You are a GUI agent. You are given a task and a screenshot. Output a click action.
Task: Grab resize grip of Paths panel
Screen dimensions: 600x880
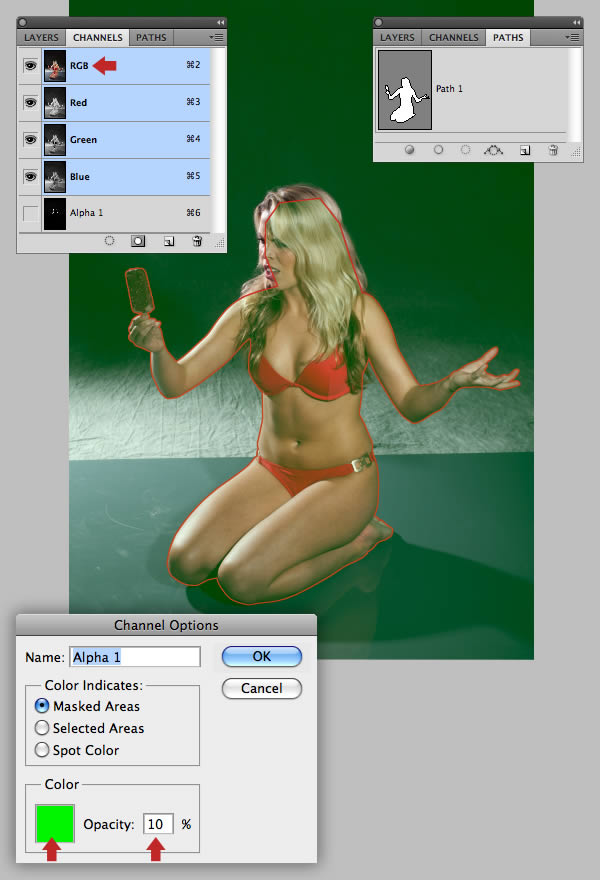tap(575, 152)
